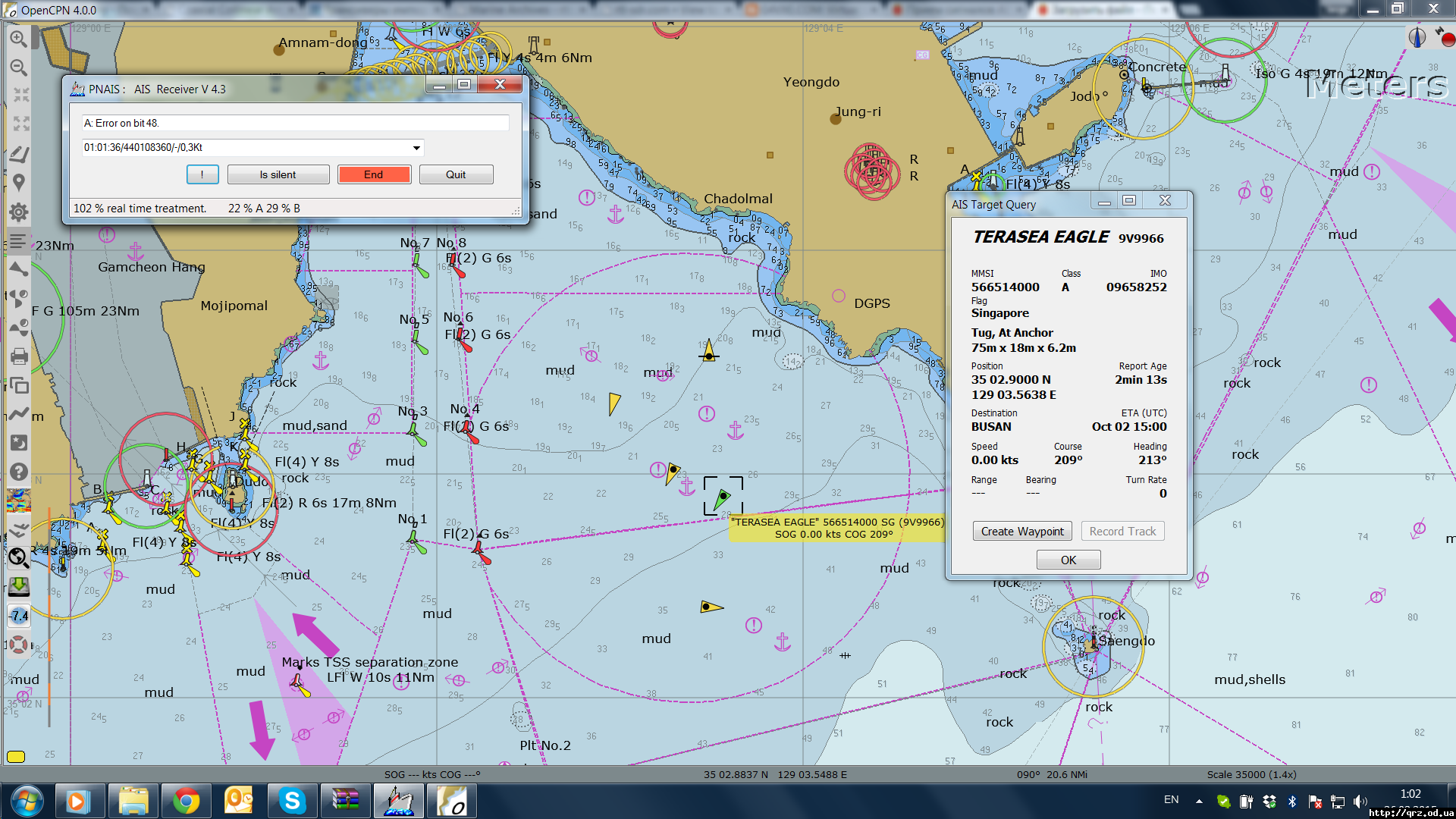Show hidden tray icons arrow
The image size is (1456, 819).
tap(1199, 801)
